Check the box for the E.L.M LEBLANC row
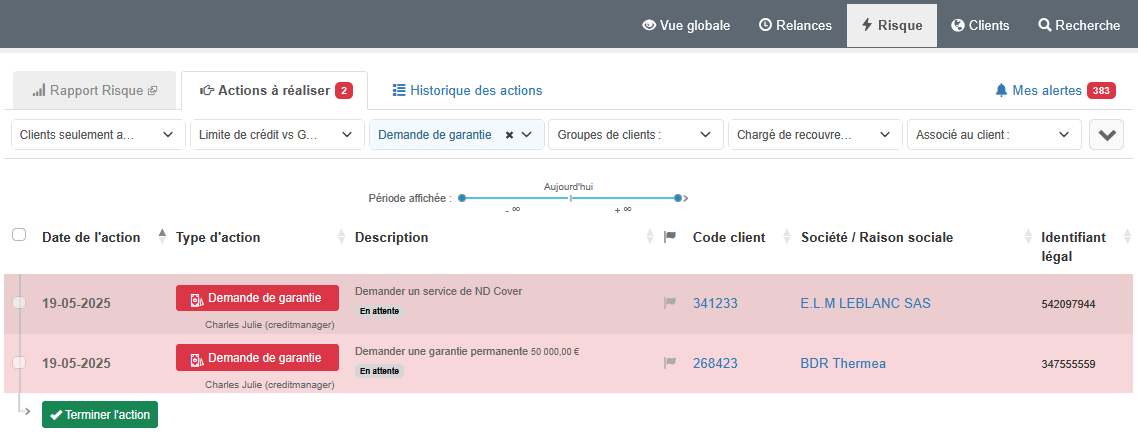 click(19, 303)
